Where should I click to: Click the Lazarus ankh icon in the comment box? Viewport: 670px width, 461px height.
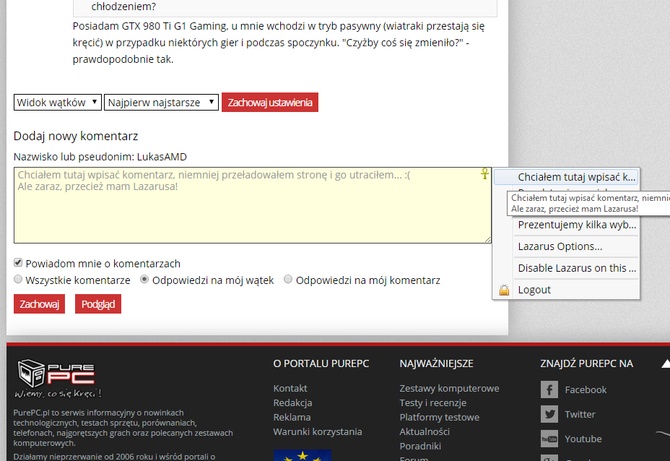coord(485,173)
